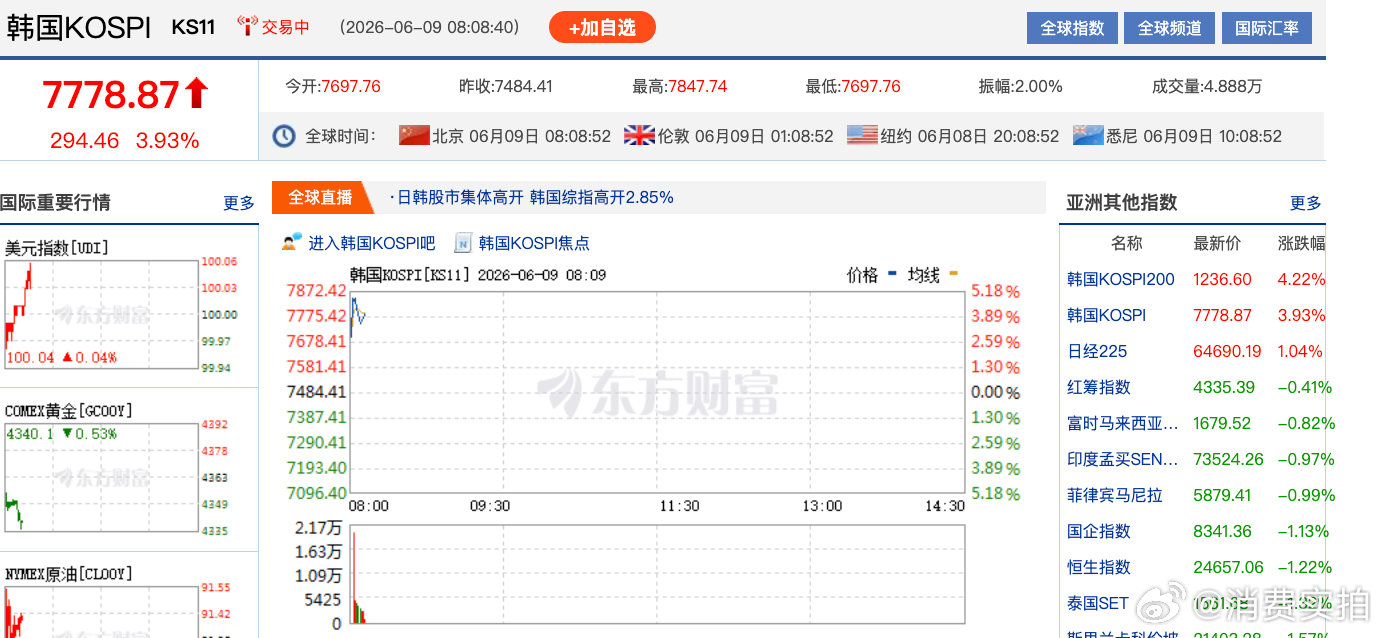
Task: Click the 昨收:7484.41 value
Action: coord(506,86)
